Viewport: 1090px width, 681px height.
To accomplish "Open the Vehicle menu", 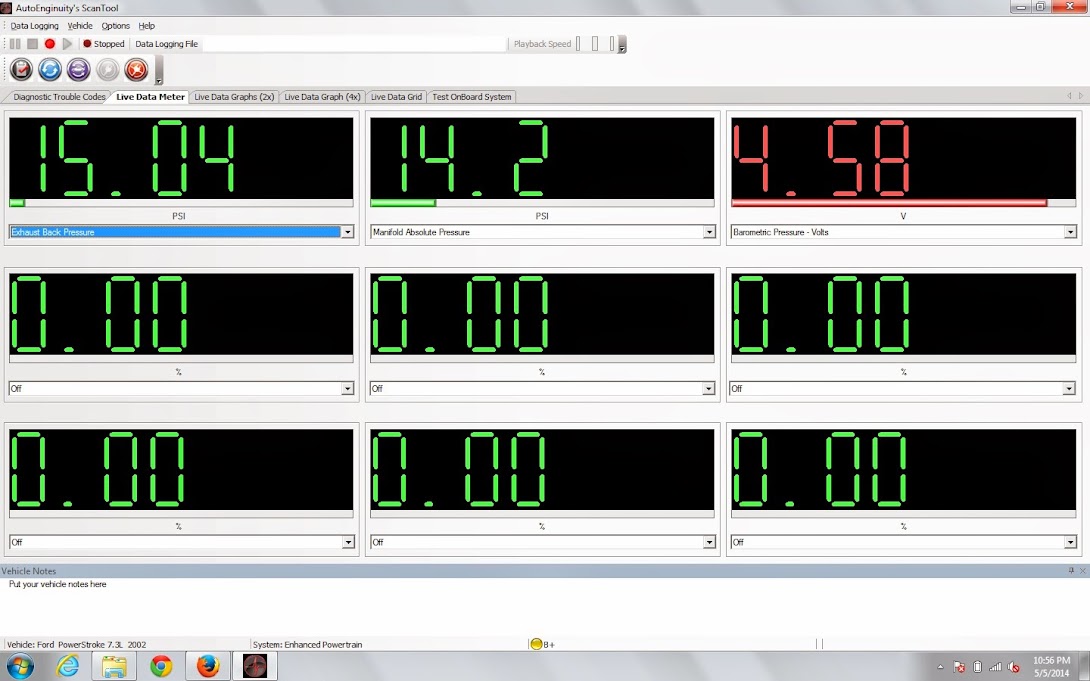I will [80, 26].
